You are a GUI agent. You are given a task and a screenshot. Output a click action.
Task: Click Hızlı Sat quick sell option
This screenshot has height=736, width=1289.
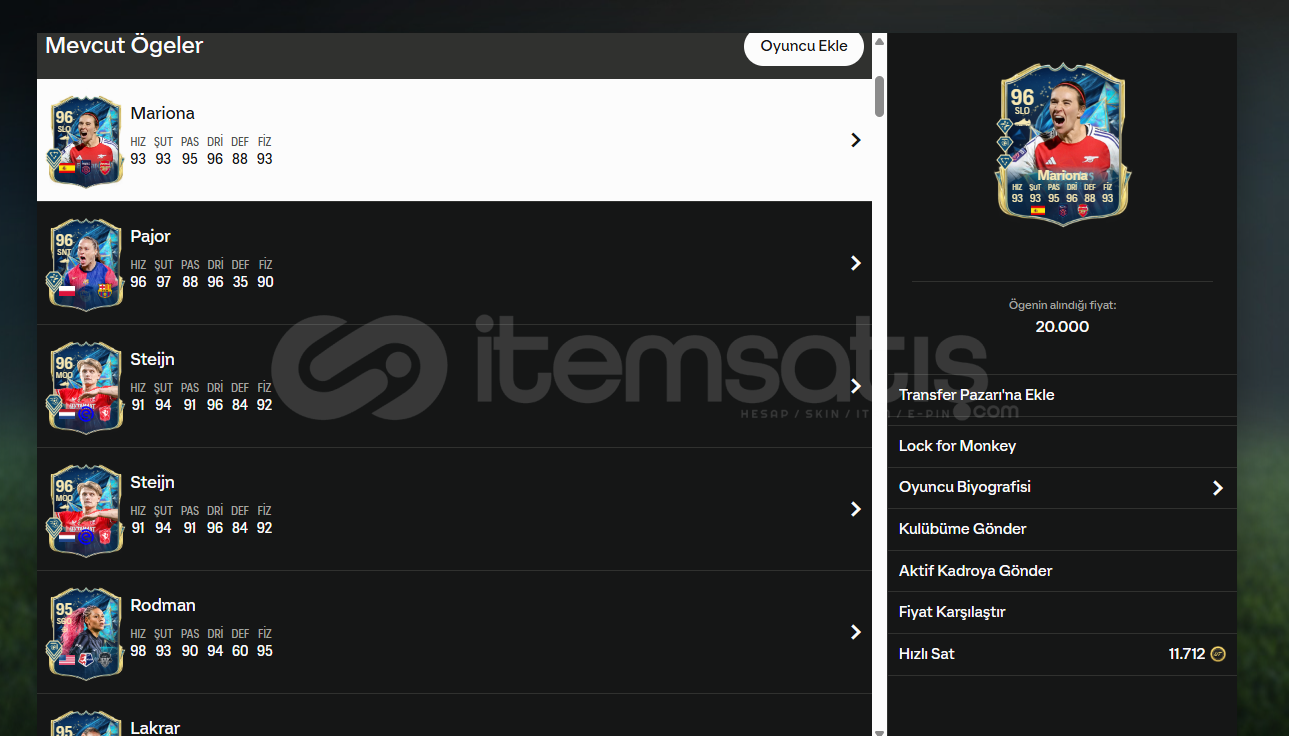1062,654
